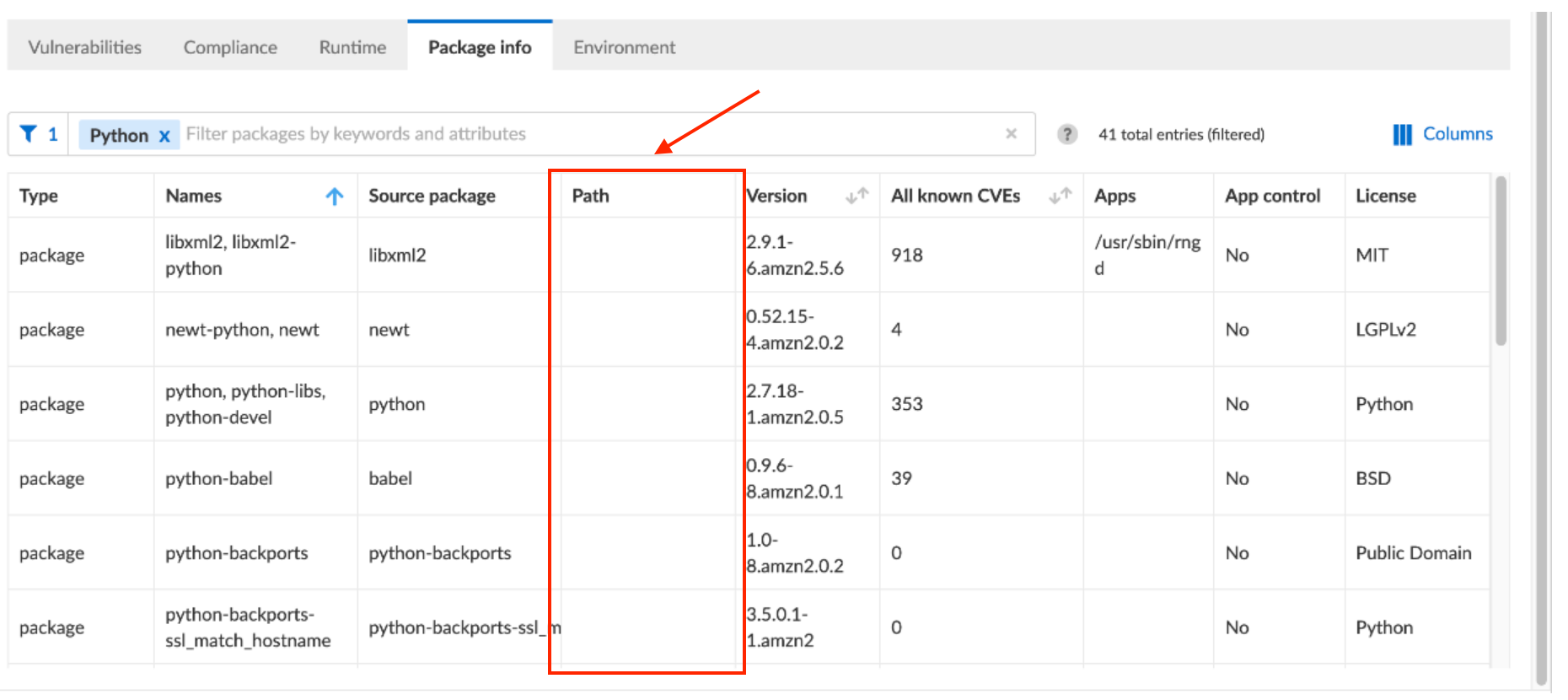1568x700 pixels.
Task: Open the Environment tab
Action: [x=624, y=47]
